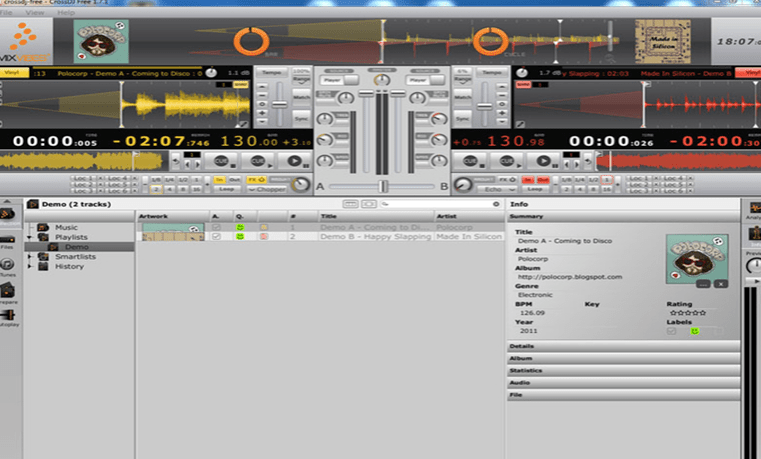
Task: Toggle Vinyl mode on deck A
Action: (13, 73)
